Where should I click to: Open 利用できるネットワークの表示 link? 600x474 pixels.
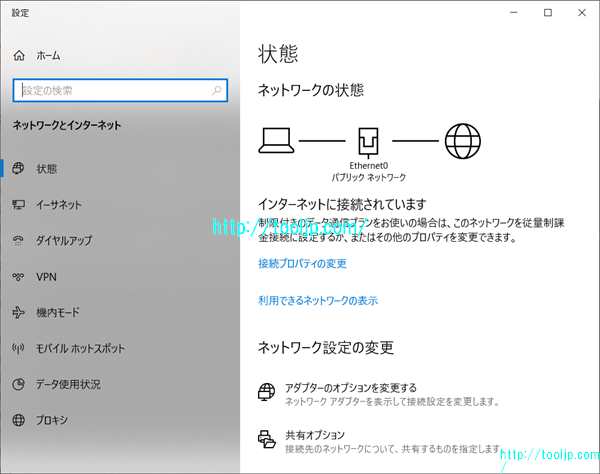tap(318, 301)
